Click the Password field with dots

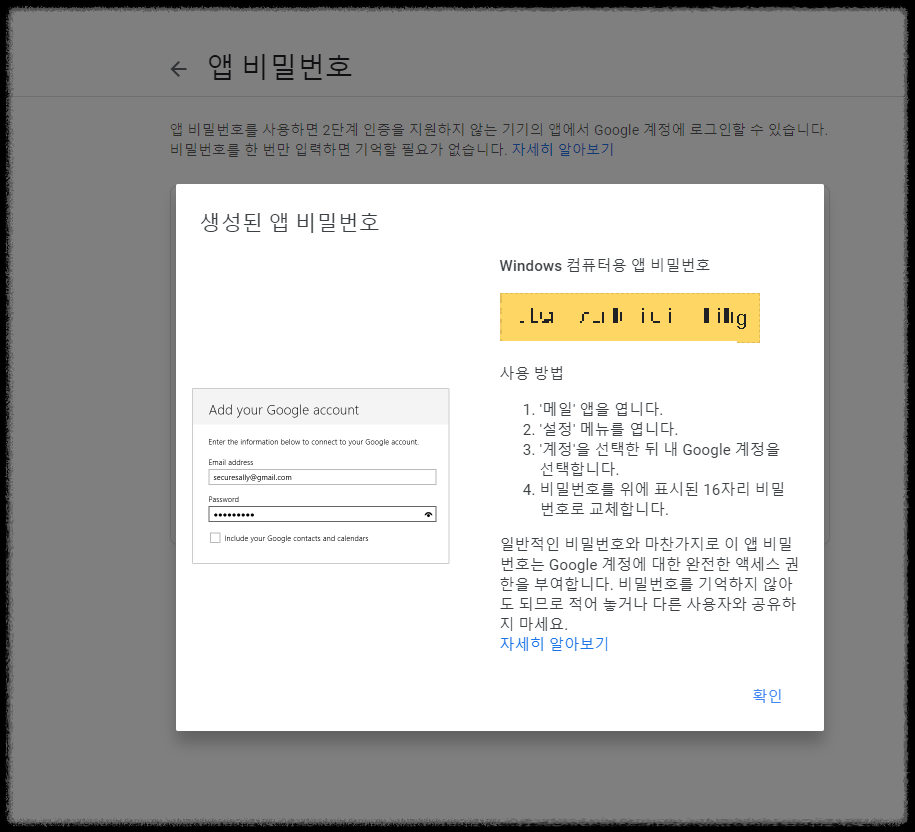322,514
